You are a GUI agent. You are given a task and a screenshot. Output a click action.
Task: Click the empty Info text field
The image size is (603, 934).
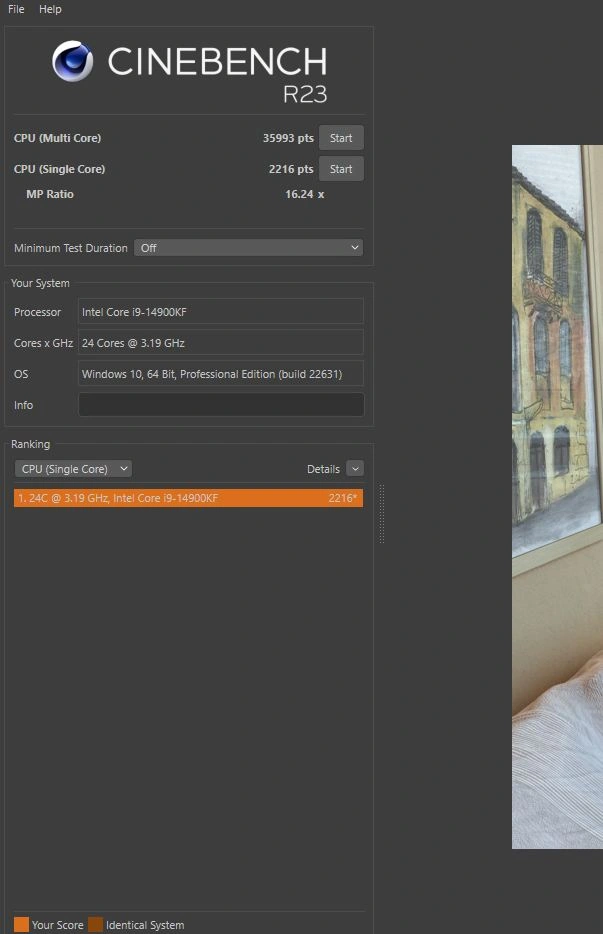[x=221, y=405]
